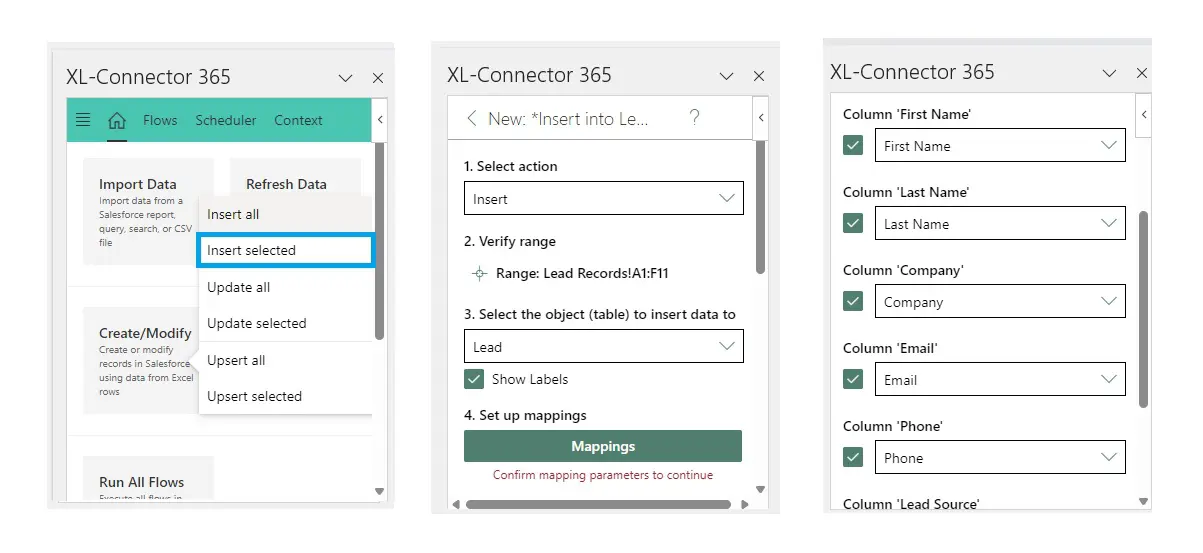Toggle the Column 'First Name' checkbox
Viewport: 1203px width, 553px height.
tap(853, 146)
